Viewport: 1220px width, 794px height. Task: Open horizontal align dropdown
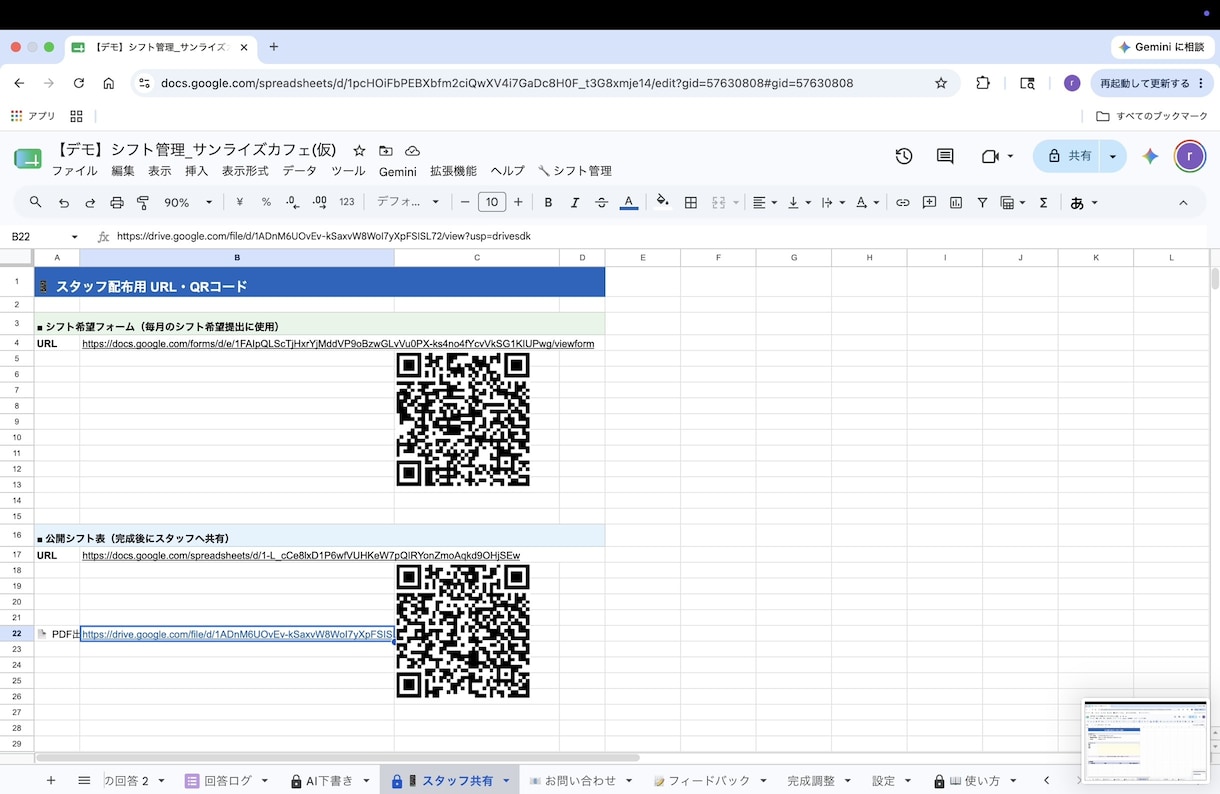pyautogui.click(x=765, y=202)
